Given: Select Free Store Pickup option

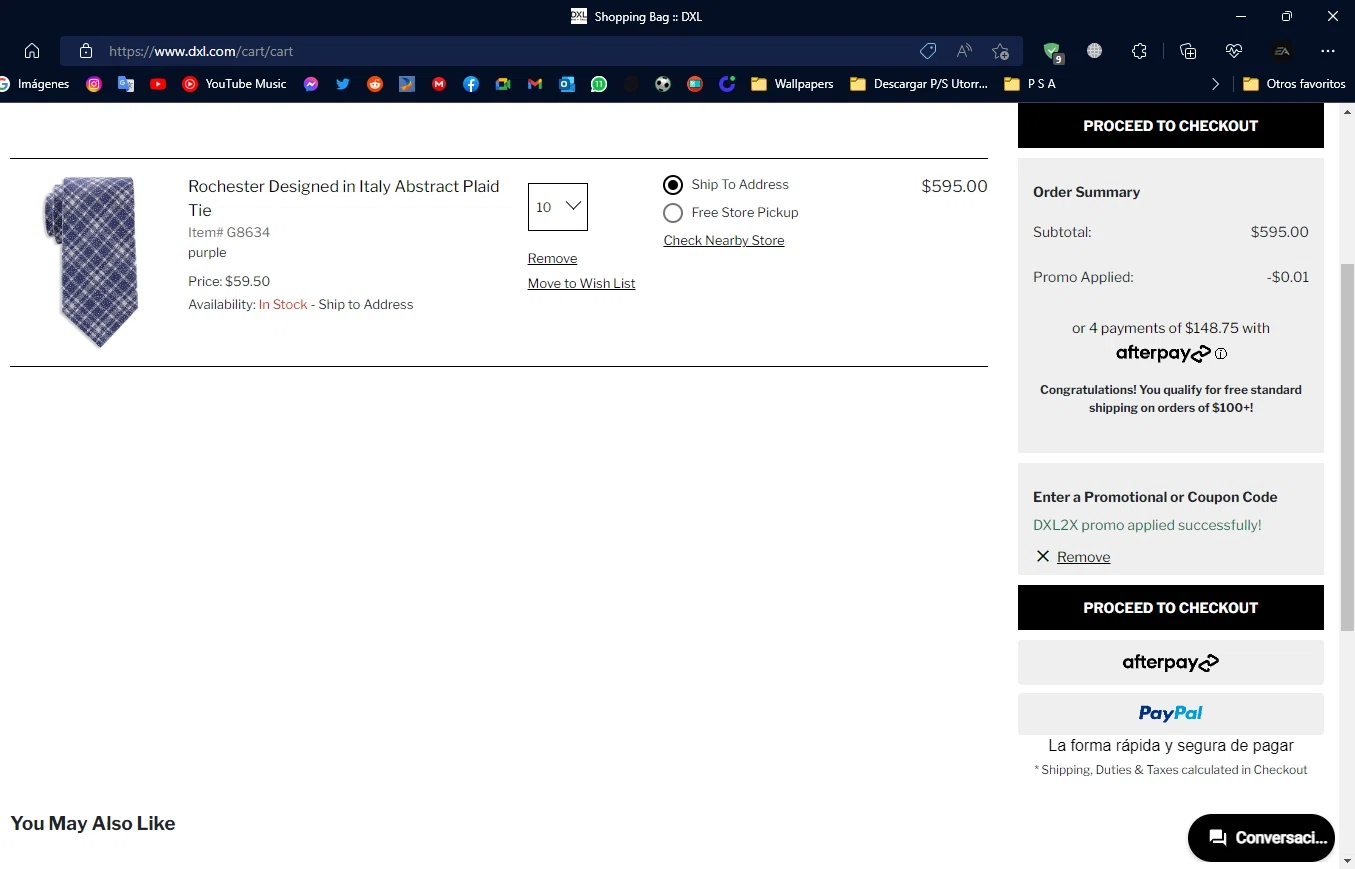Looking at the screenshot, I should click(673, 213).
